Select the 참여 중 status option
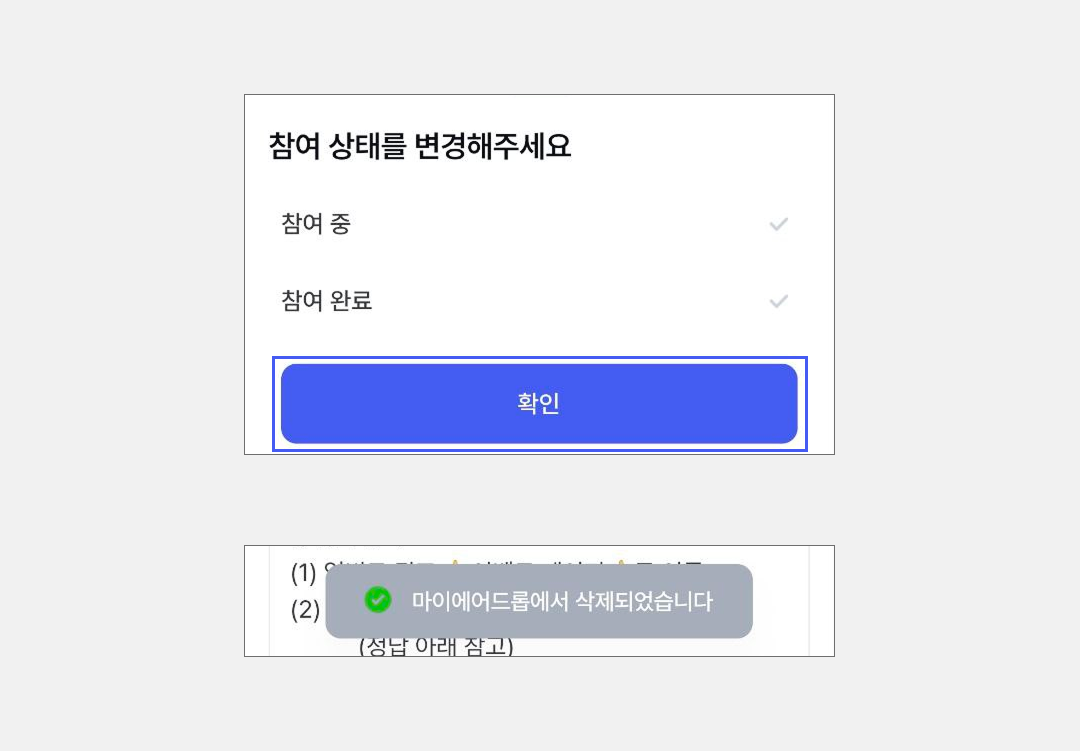This screenshot has height=751, width=1080. pos(538,224)
